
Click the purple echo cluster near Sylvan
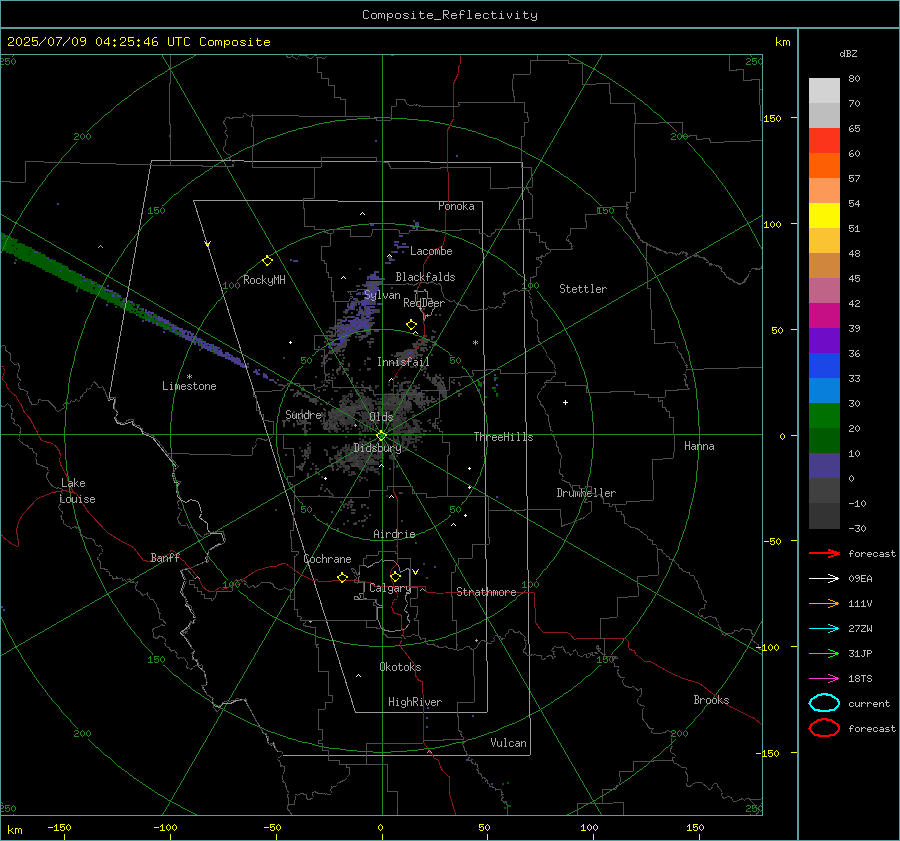click(359, 313)
